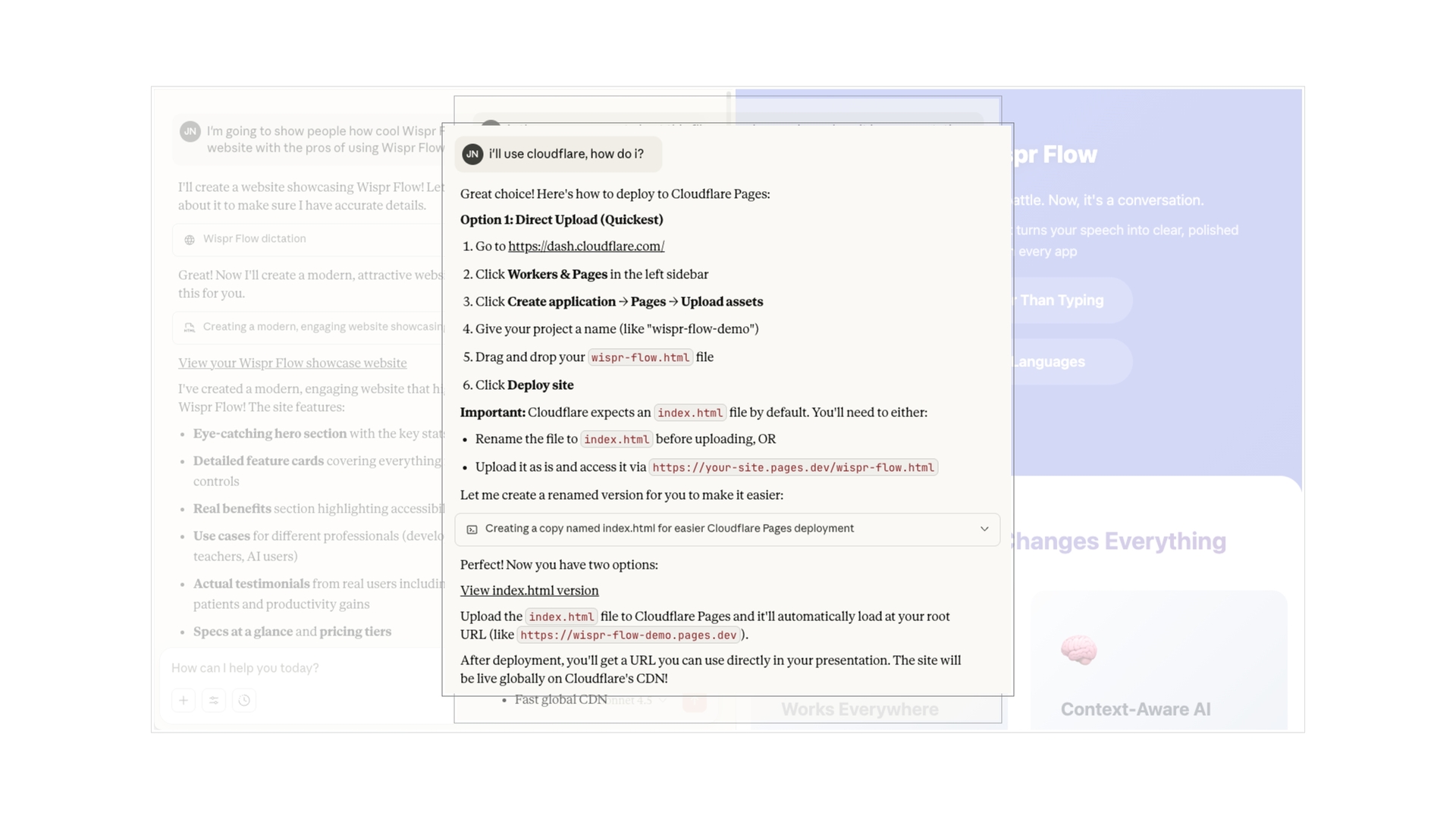
Task: Click the i'll use cloudflare message bubble
Action: [x=566, y=154]
